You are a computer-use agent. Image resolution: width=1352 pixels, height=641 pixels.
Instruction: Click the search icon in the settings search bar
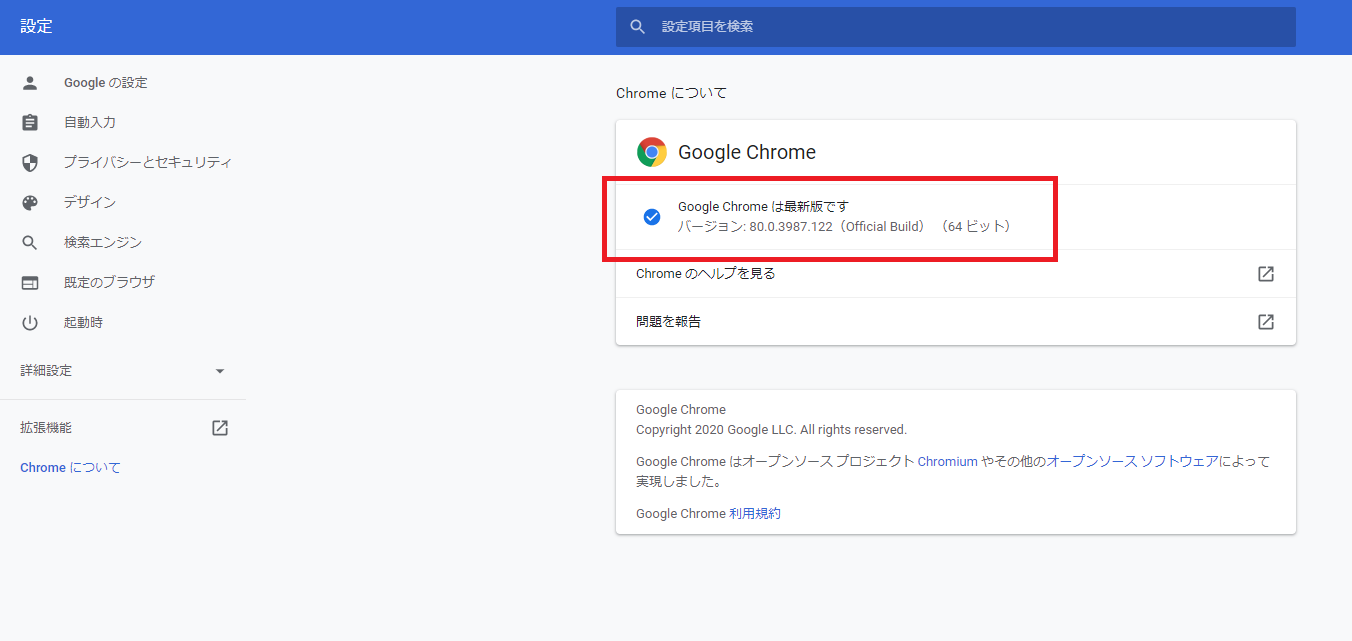(x=637, y=27)
